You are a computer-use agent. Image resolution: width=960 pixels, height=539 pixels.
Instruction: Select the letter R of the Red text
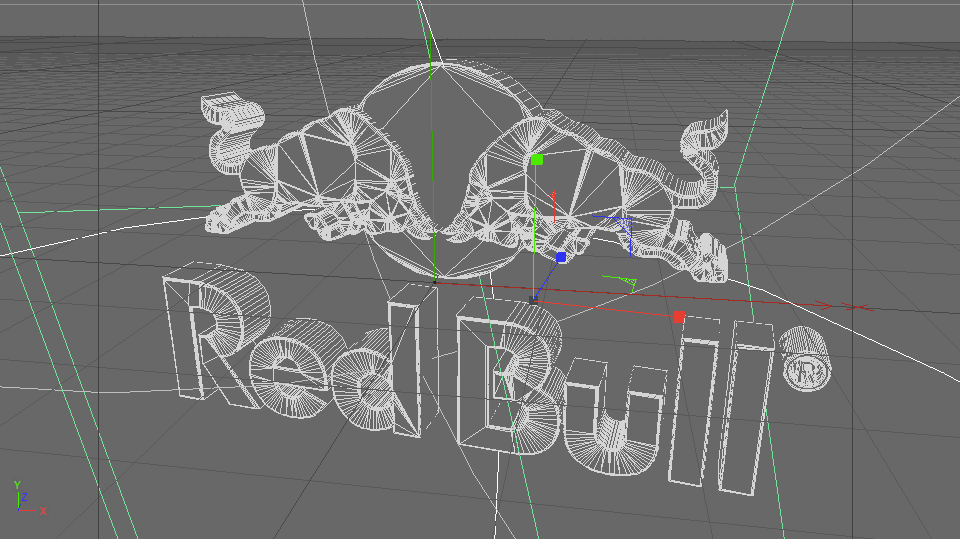point(214,336)
